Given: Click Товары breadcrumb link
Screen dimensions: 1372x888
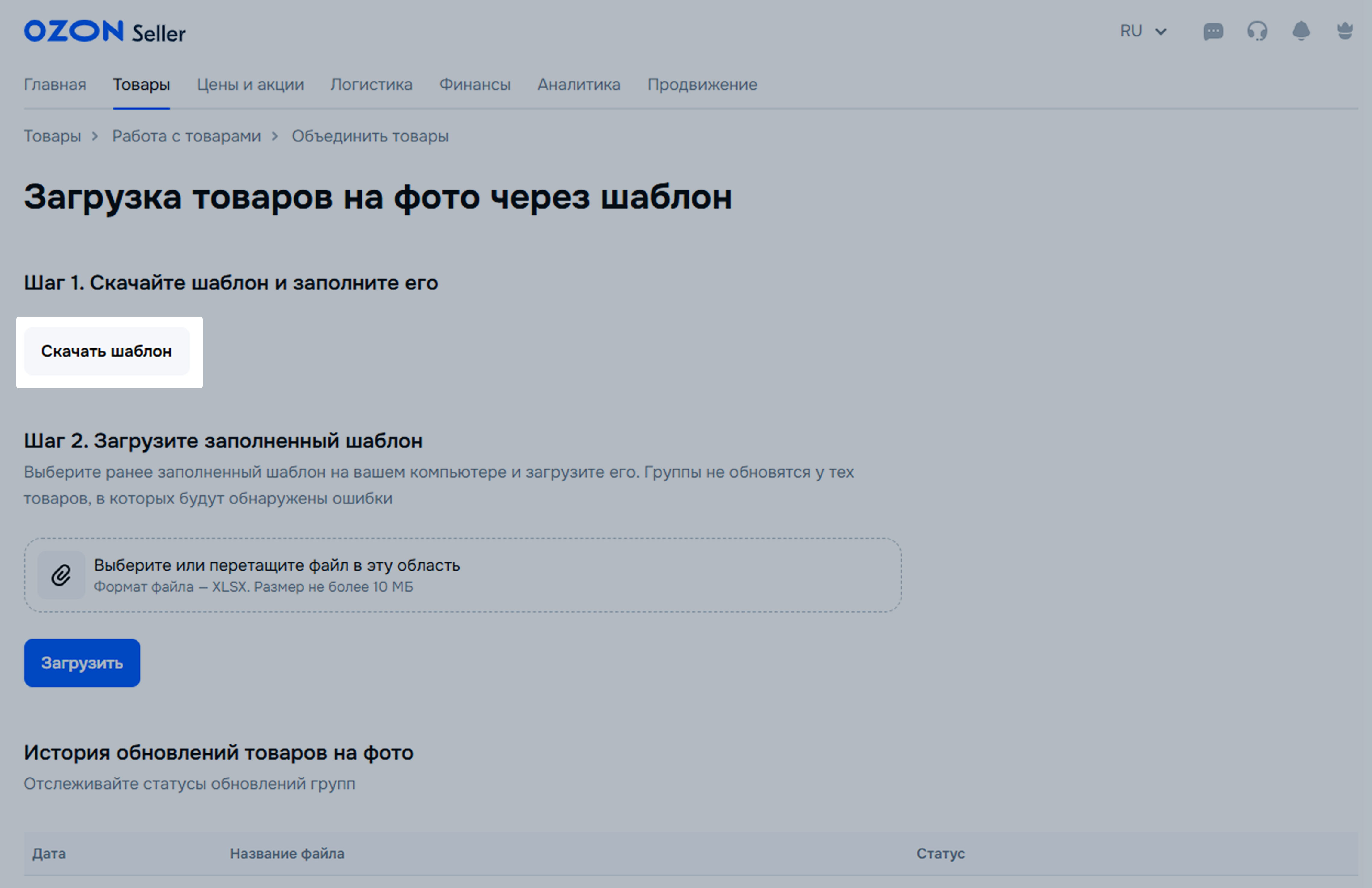Looking at the screenshot, I should coord(52,136).
